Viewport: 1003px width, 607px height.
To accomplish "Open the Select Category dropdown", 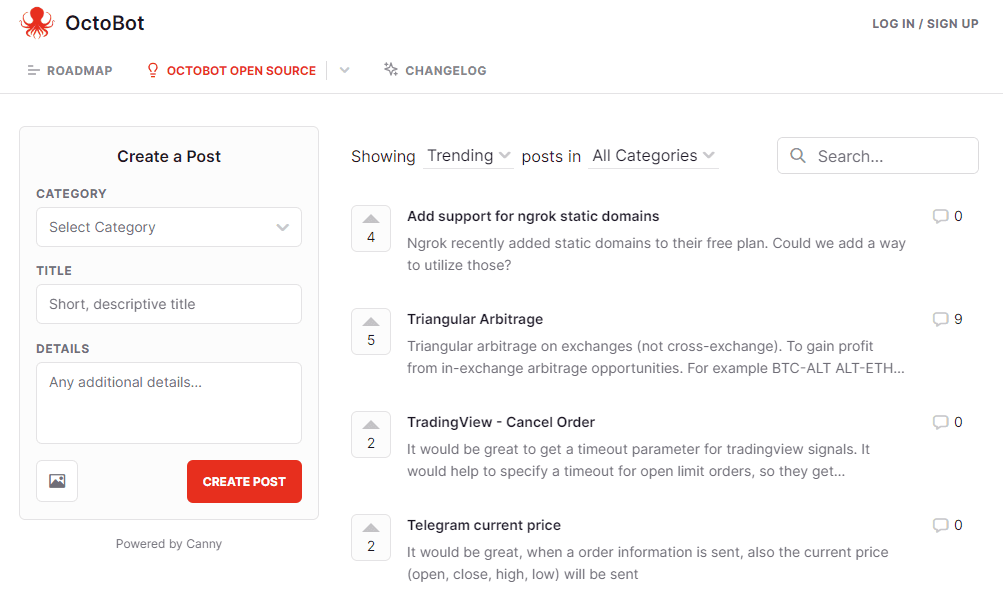I will coord(169,227).
